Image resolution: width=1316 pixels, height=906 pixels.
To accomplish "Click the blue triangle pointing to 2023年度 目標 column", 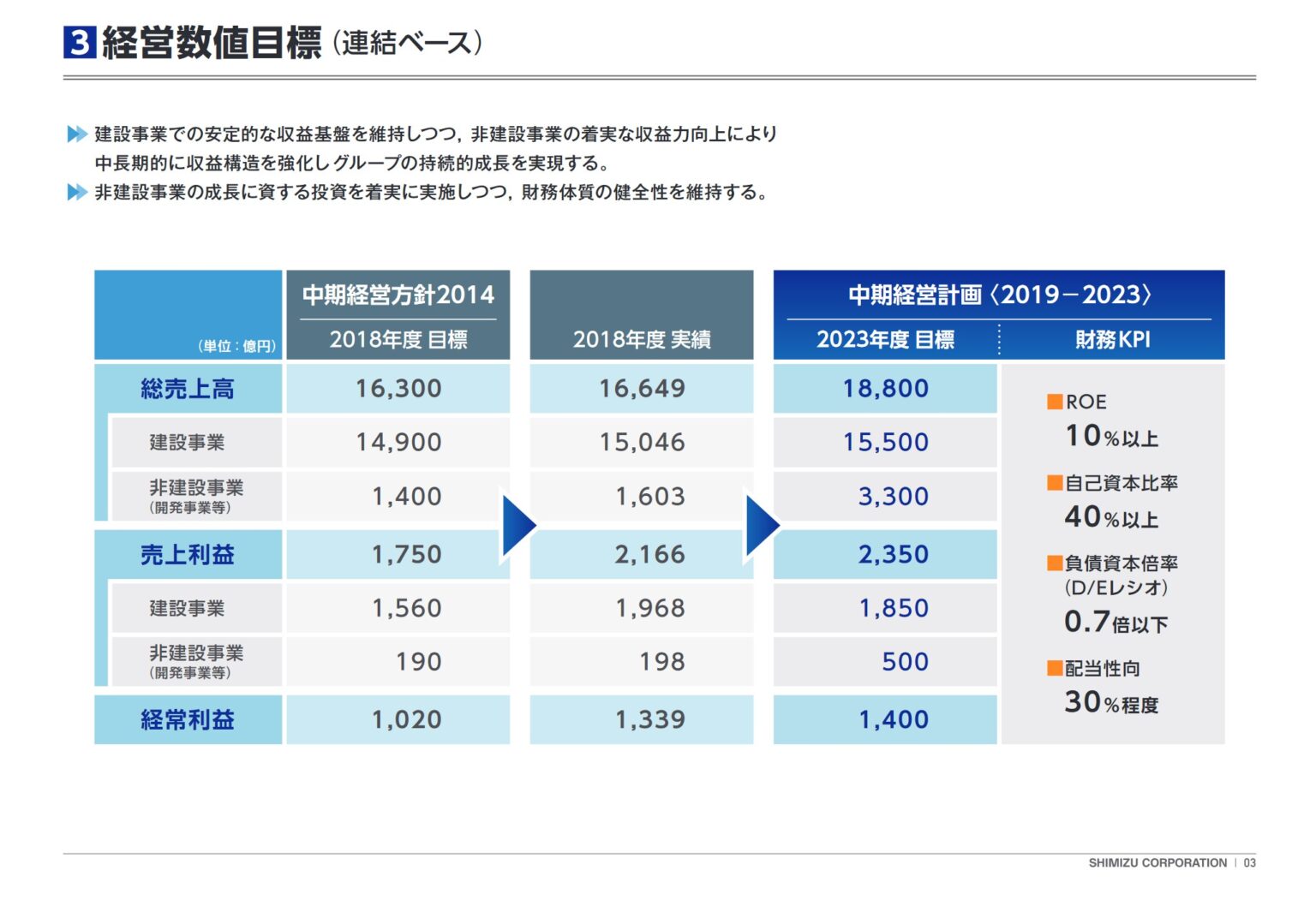I will point(763,525).
